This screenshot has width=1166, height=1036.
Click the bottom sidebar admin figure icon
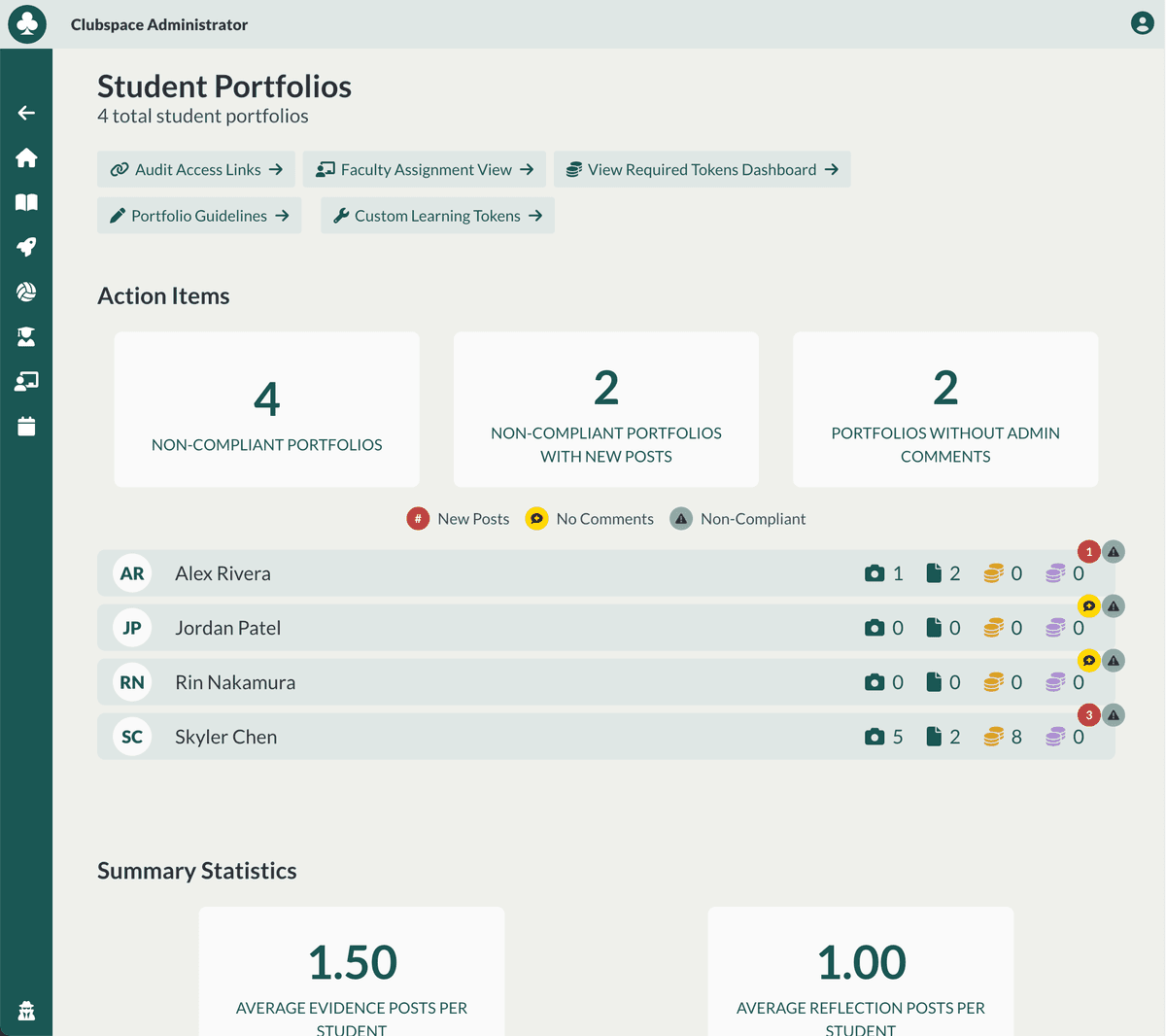click(x=26, y=1010)
